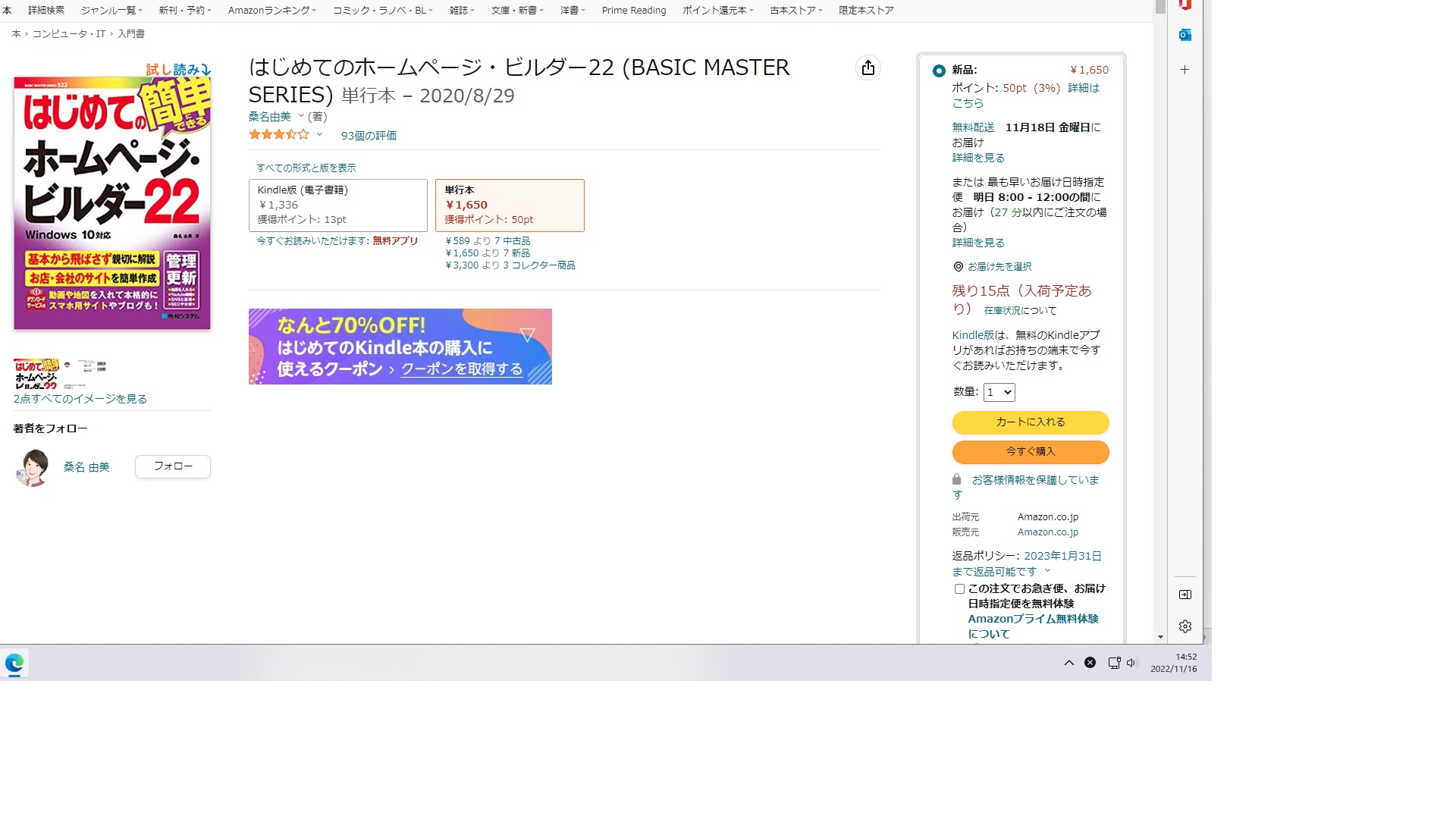
Task: Select the 単行本 format box
Action: 510,206
